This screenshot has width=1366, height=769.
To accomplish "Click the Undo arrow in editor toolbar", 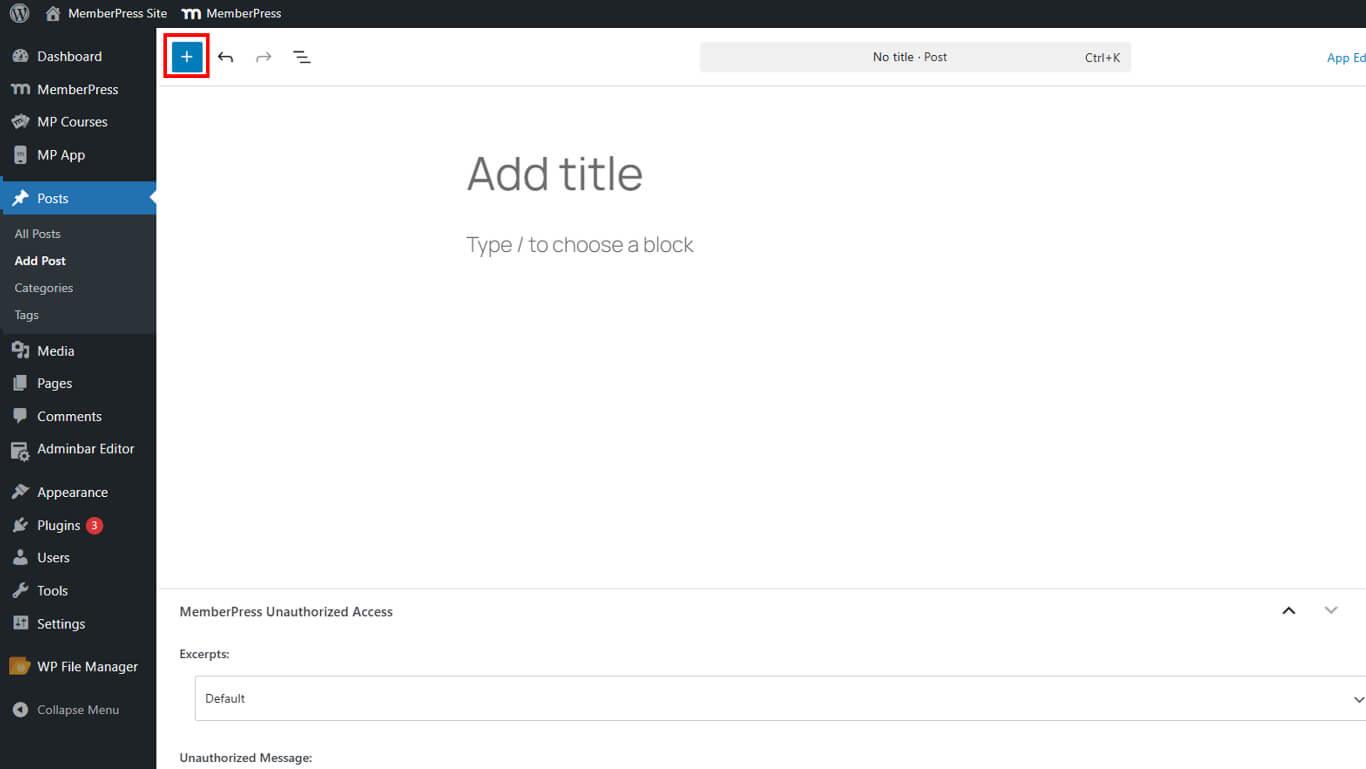I will (226, 57).
